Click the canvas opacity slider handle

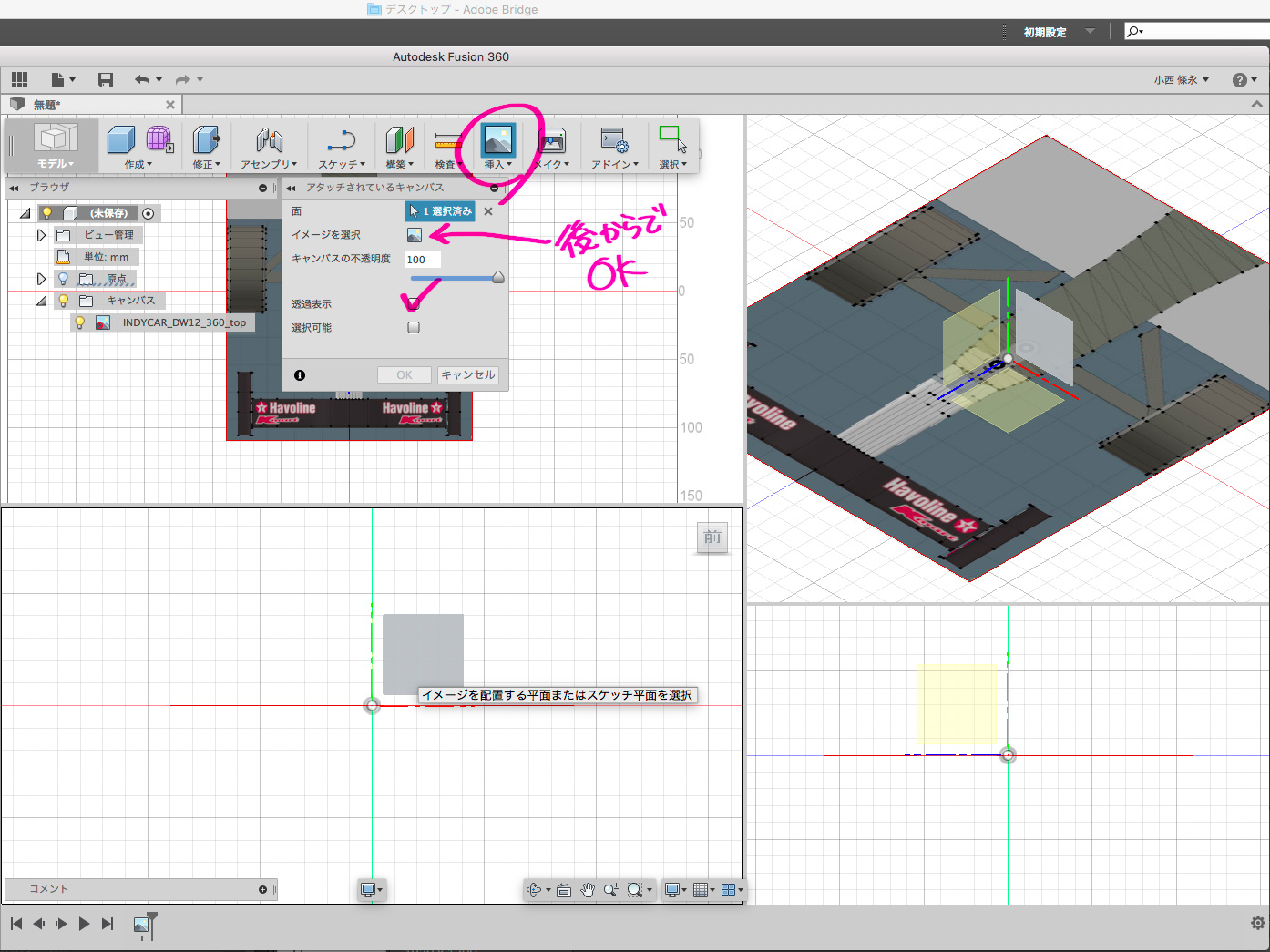pos(498,278)
